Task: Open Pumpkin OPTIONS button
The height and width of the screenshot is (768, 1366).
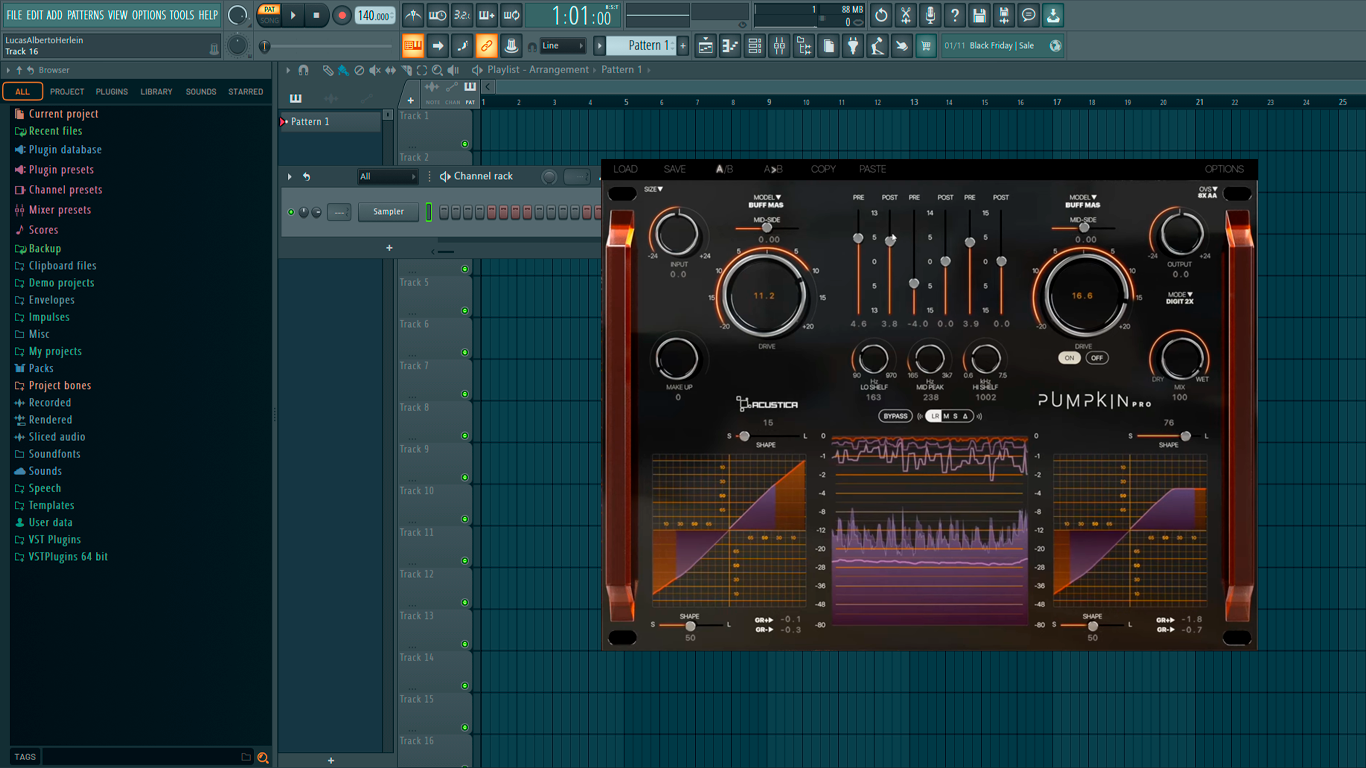Action: point(1224,169)
